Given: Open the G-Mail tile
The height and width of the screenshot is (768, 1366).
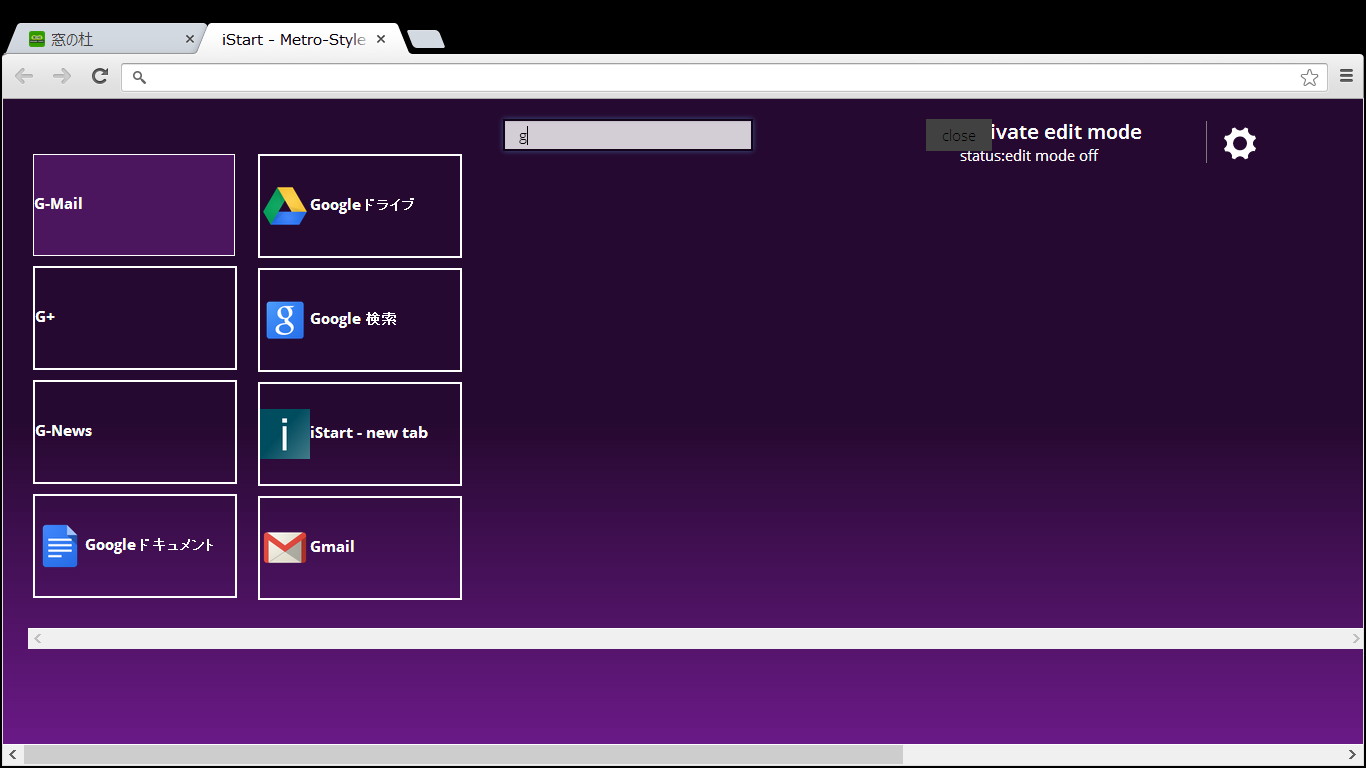Looking at the screenshot, I should pyautogui.click(x=134, y=205).
